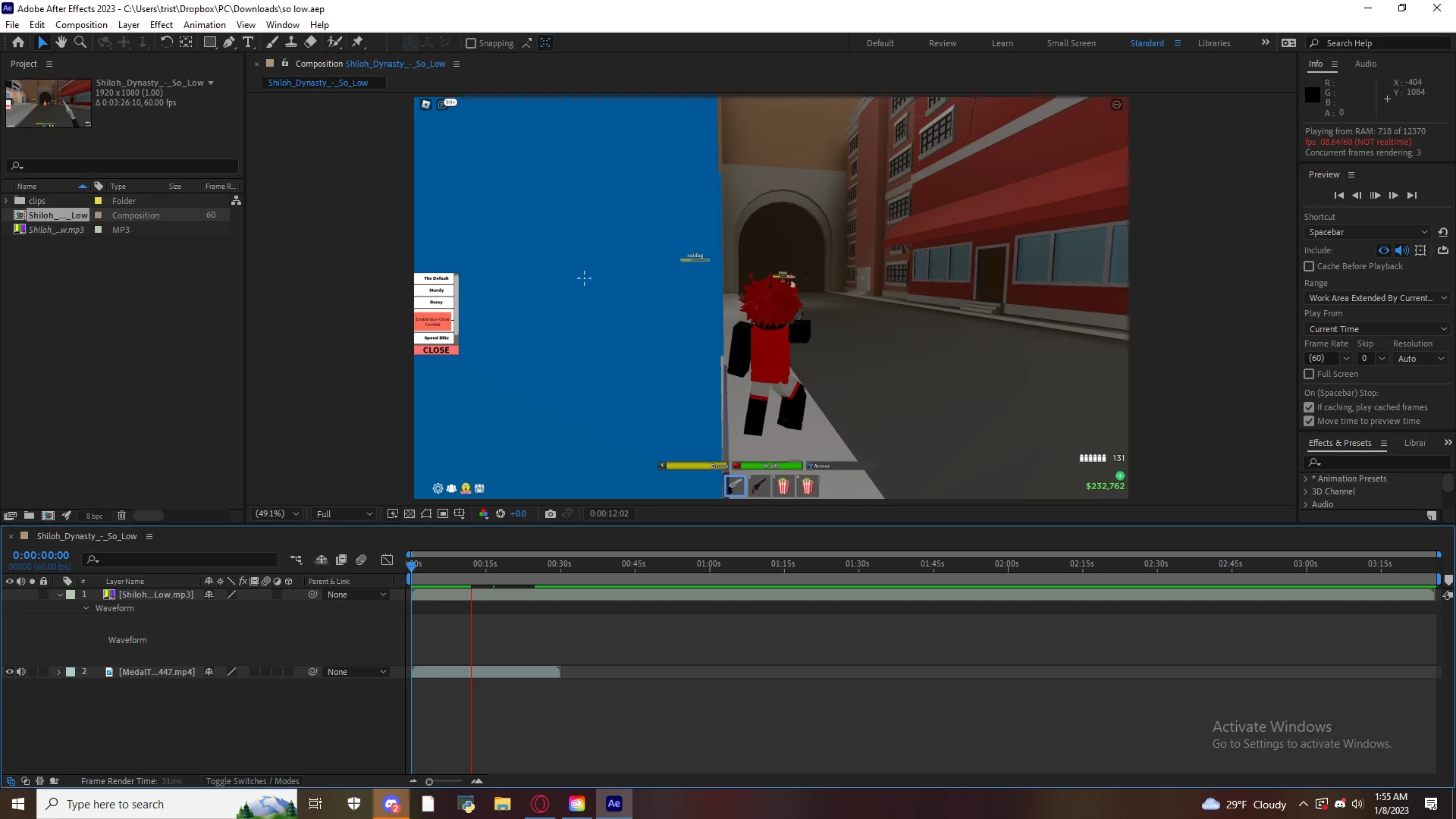
Task: Select the Type tool
Action: (247, 42)
